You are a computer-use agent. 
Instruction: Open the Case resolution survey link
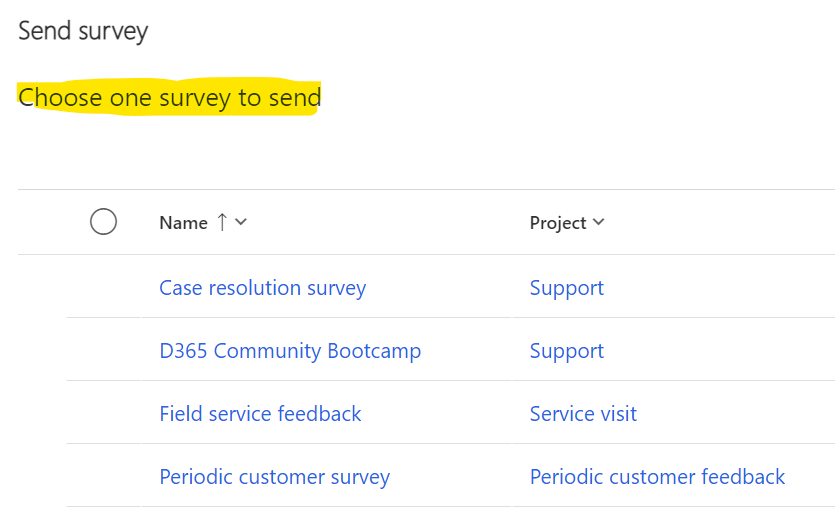pyautogui.click(x=262, y=288)
